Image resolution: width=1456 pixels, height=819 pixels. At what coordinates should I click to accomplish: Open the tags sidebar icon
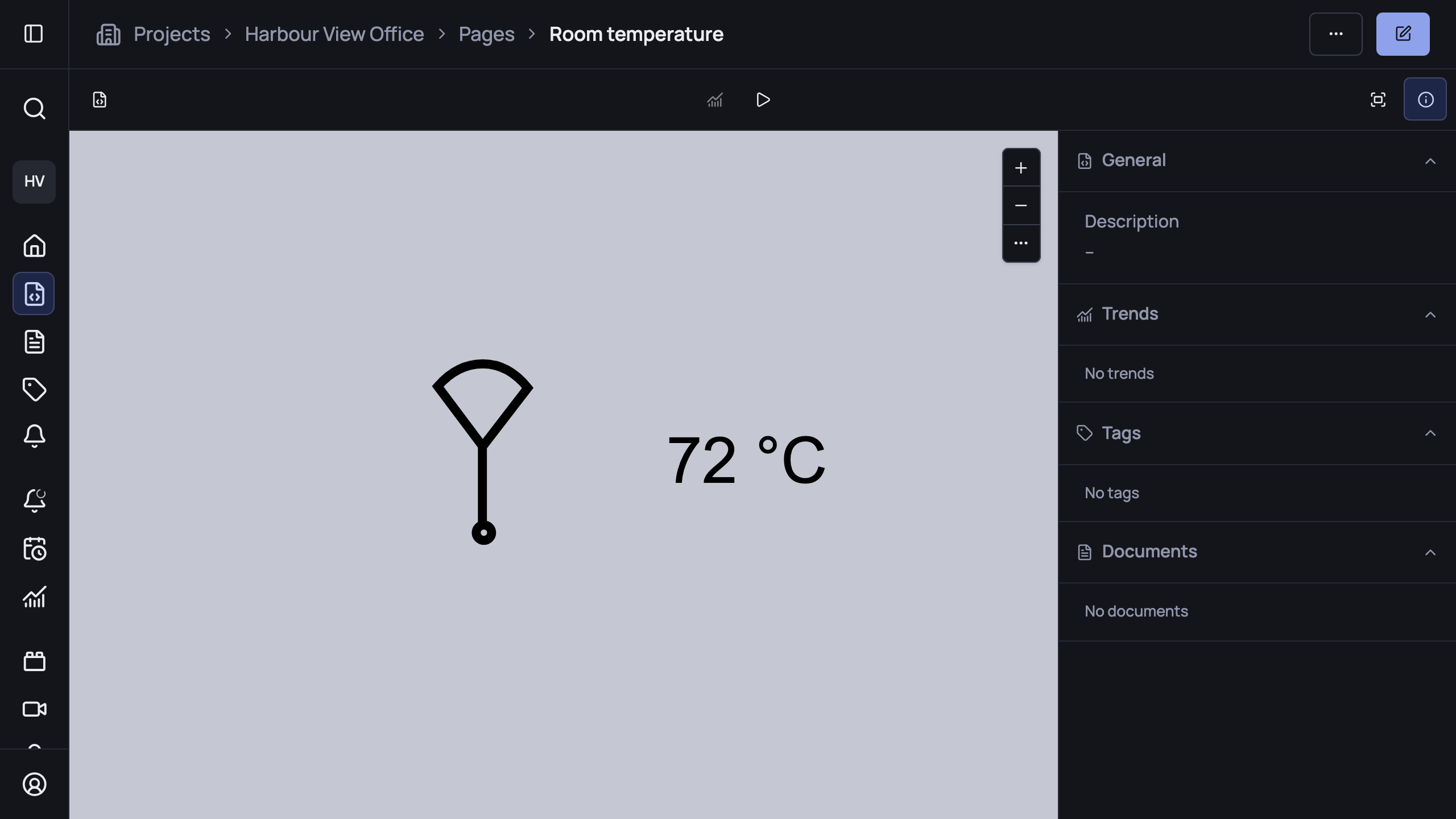pyautogui.click(x=34, y=390)
